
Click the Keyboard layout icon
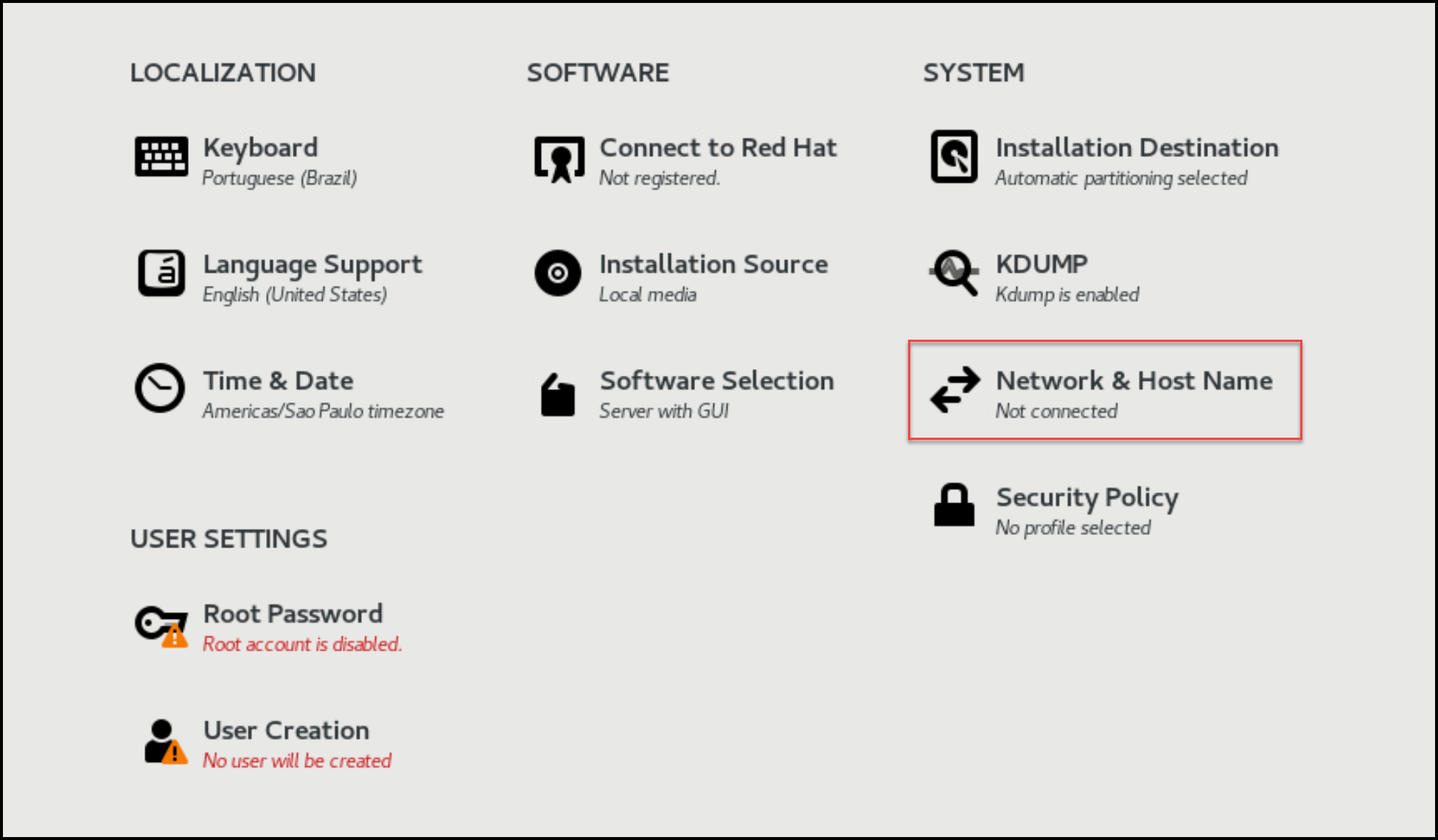(161, 156)
